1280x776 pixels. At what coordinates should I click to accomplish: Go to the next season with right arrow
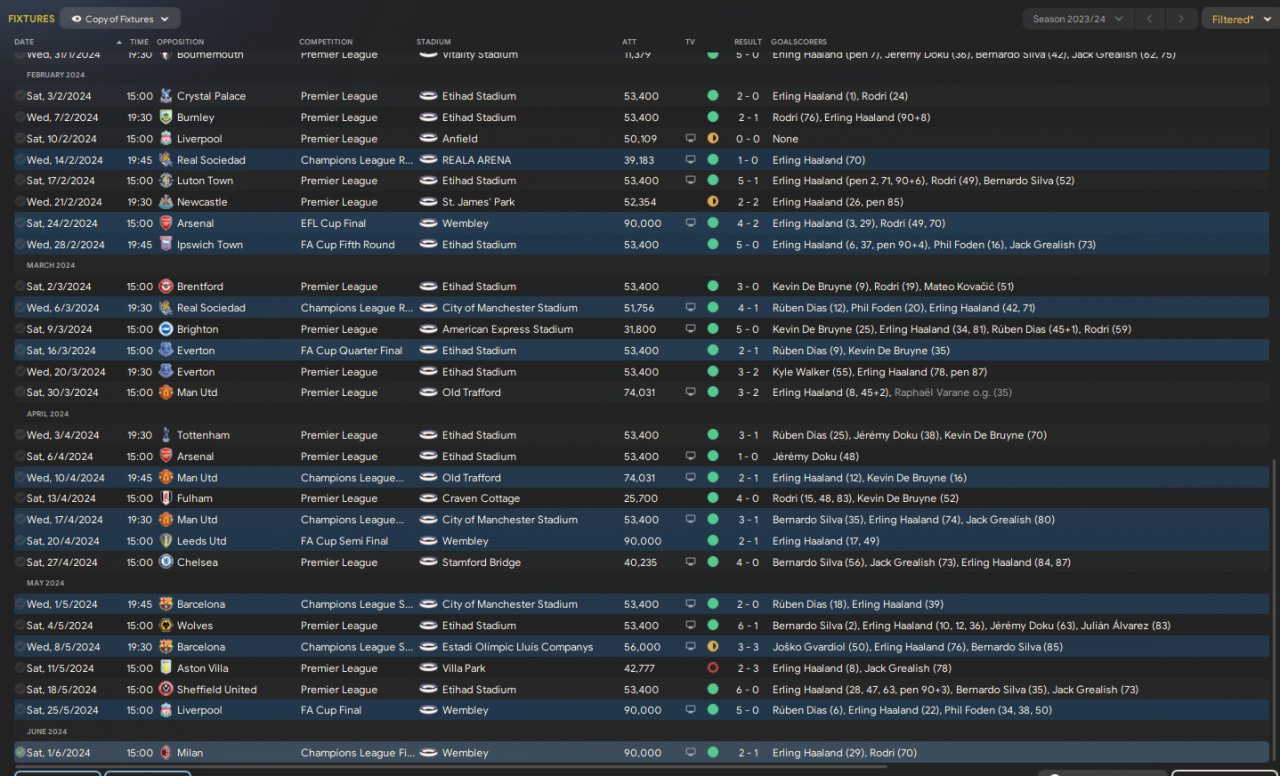click(1183, 19)
